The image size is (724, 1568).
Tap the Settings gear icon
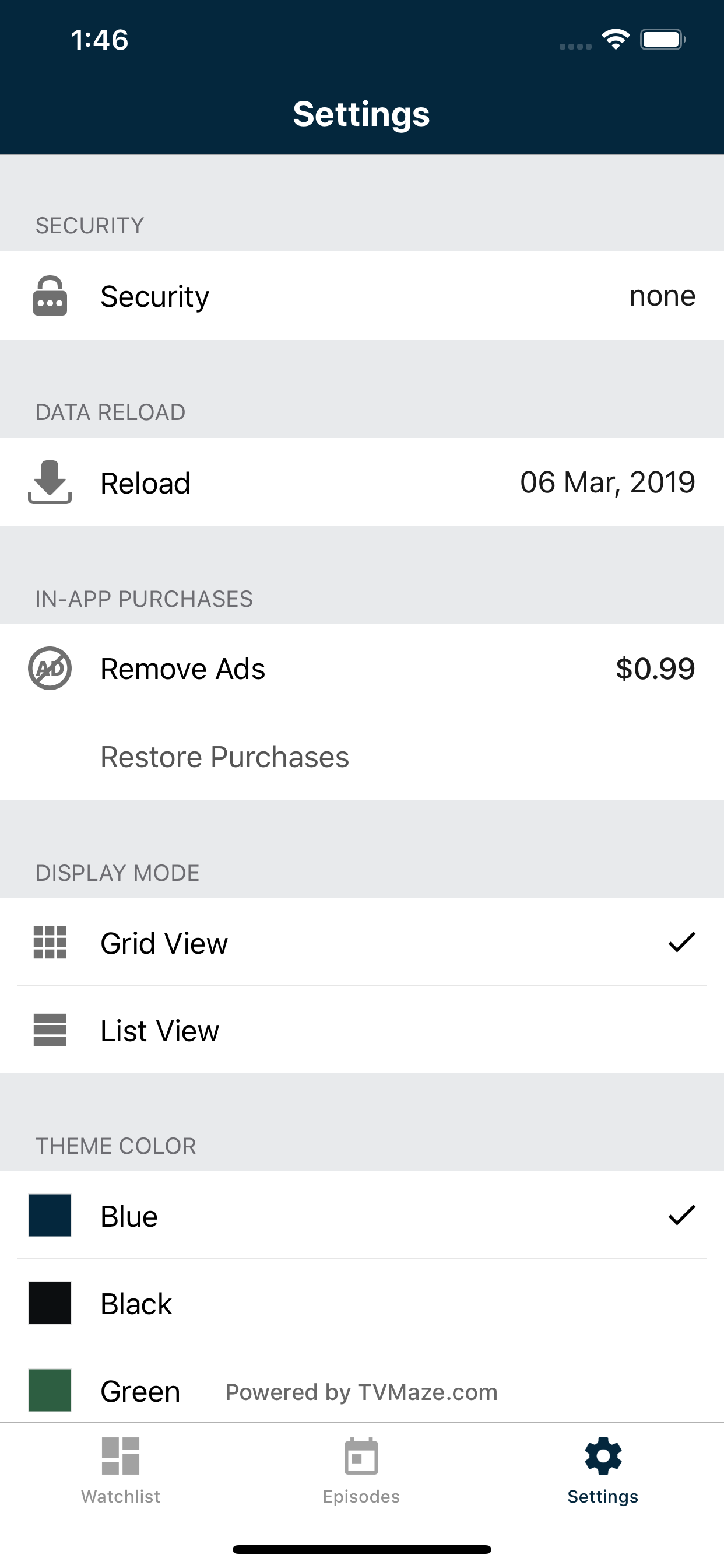point(603,1456)
